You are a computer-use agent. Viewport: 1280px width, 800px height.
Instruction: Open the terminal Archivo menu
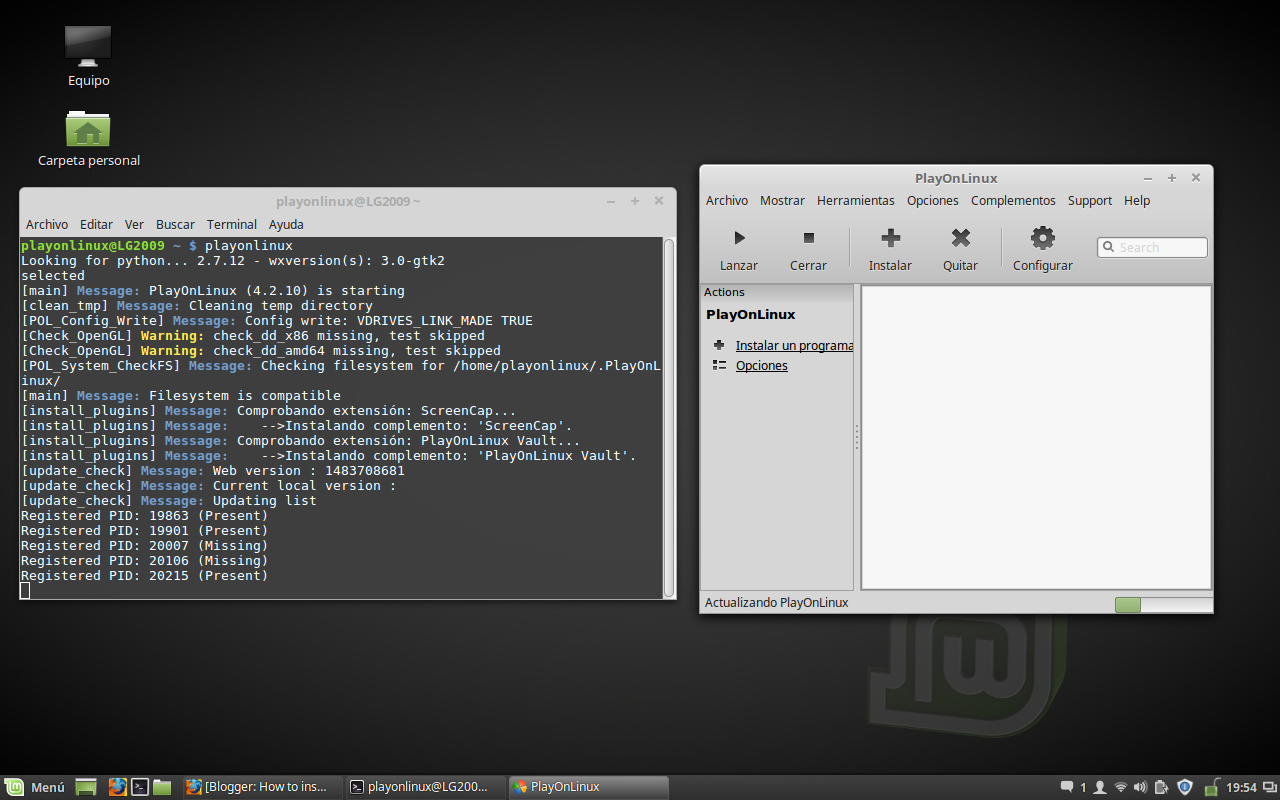[47, 224]
